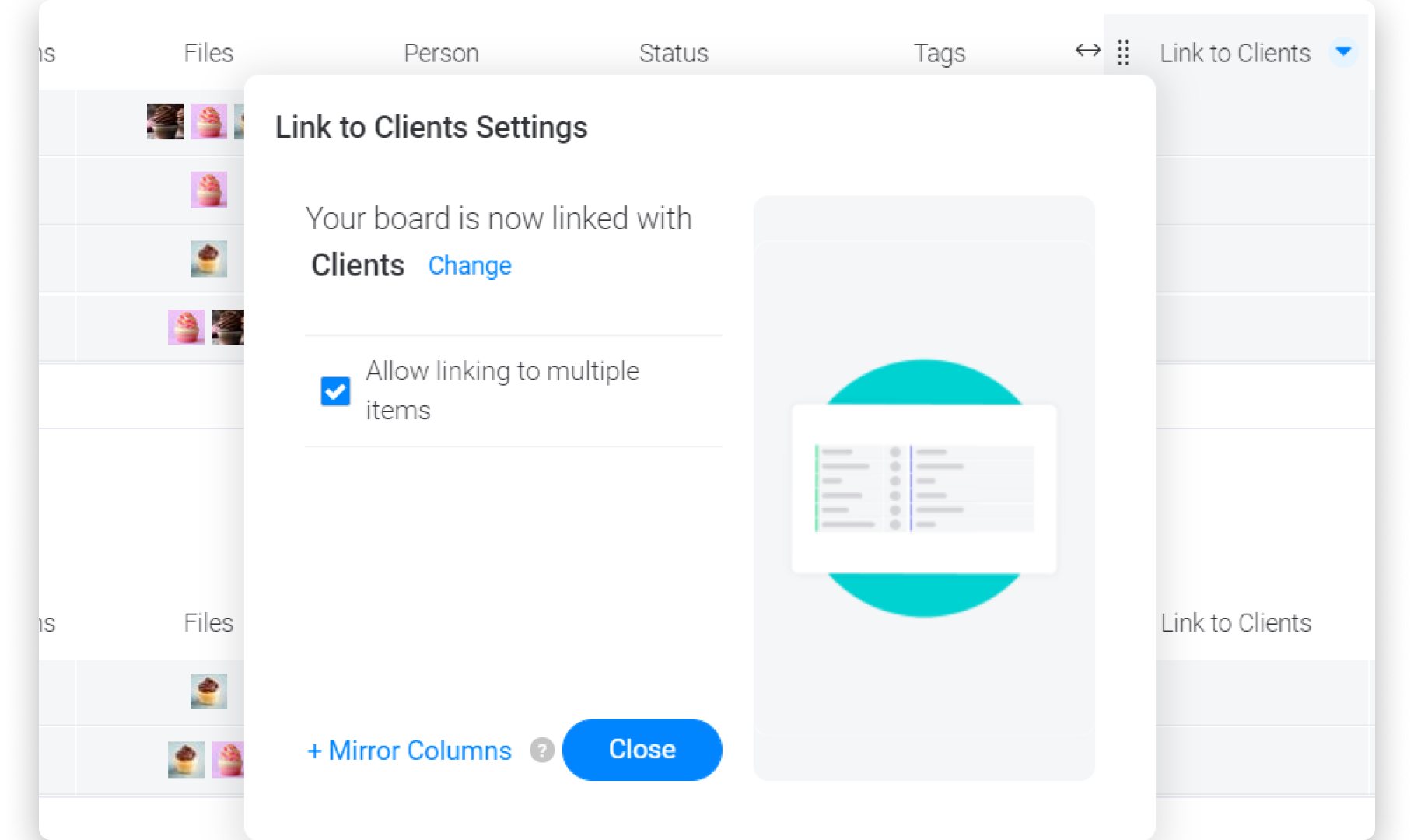
Task: Open yellow cupcake thumbnail in lower group's first row
Action: click(x=208, y=691)
